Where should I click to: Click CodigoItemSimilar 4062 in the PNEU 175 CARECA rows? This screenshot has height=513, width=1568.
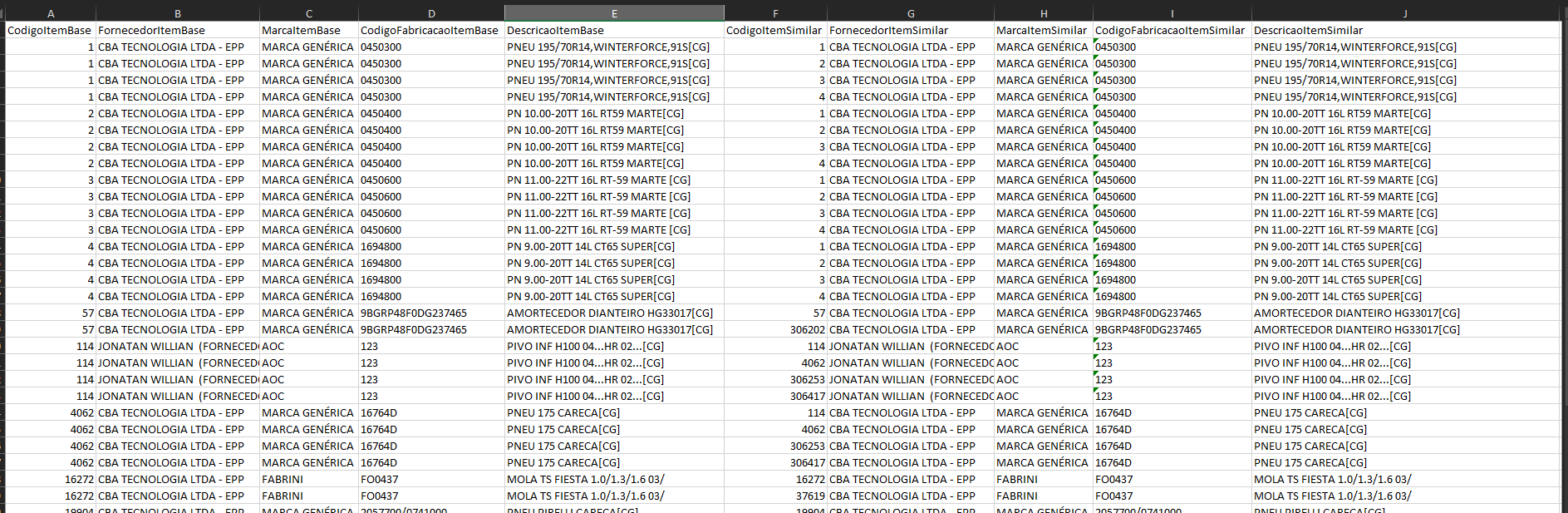point(775,429)
